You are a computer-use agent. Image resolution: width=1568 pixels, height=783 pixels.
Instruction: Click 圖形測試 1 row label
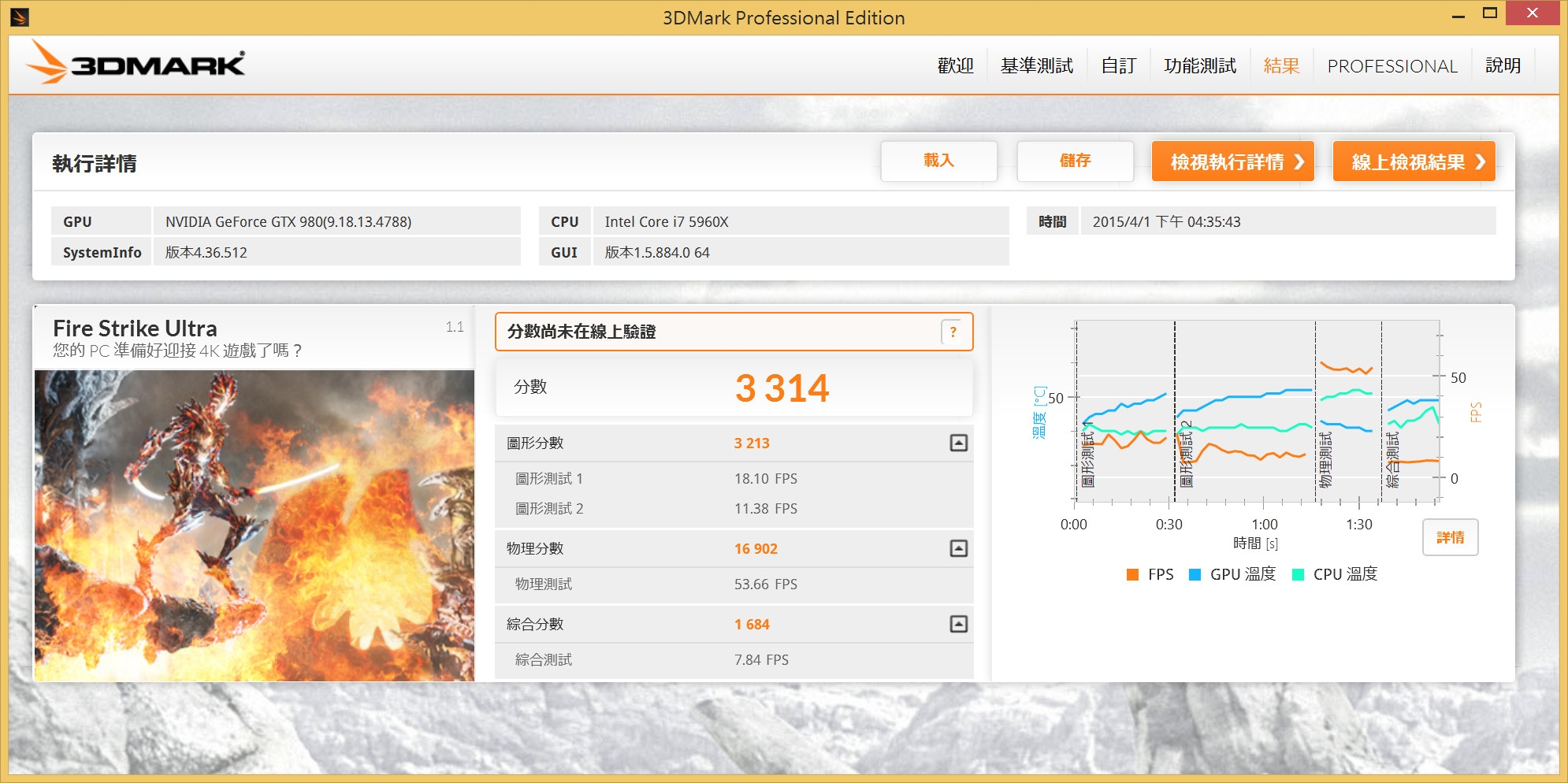tap(549, 478)
